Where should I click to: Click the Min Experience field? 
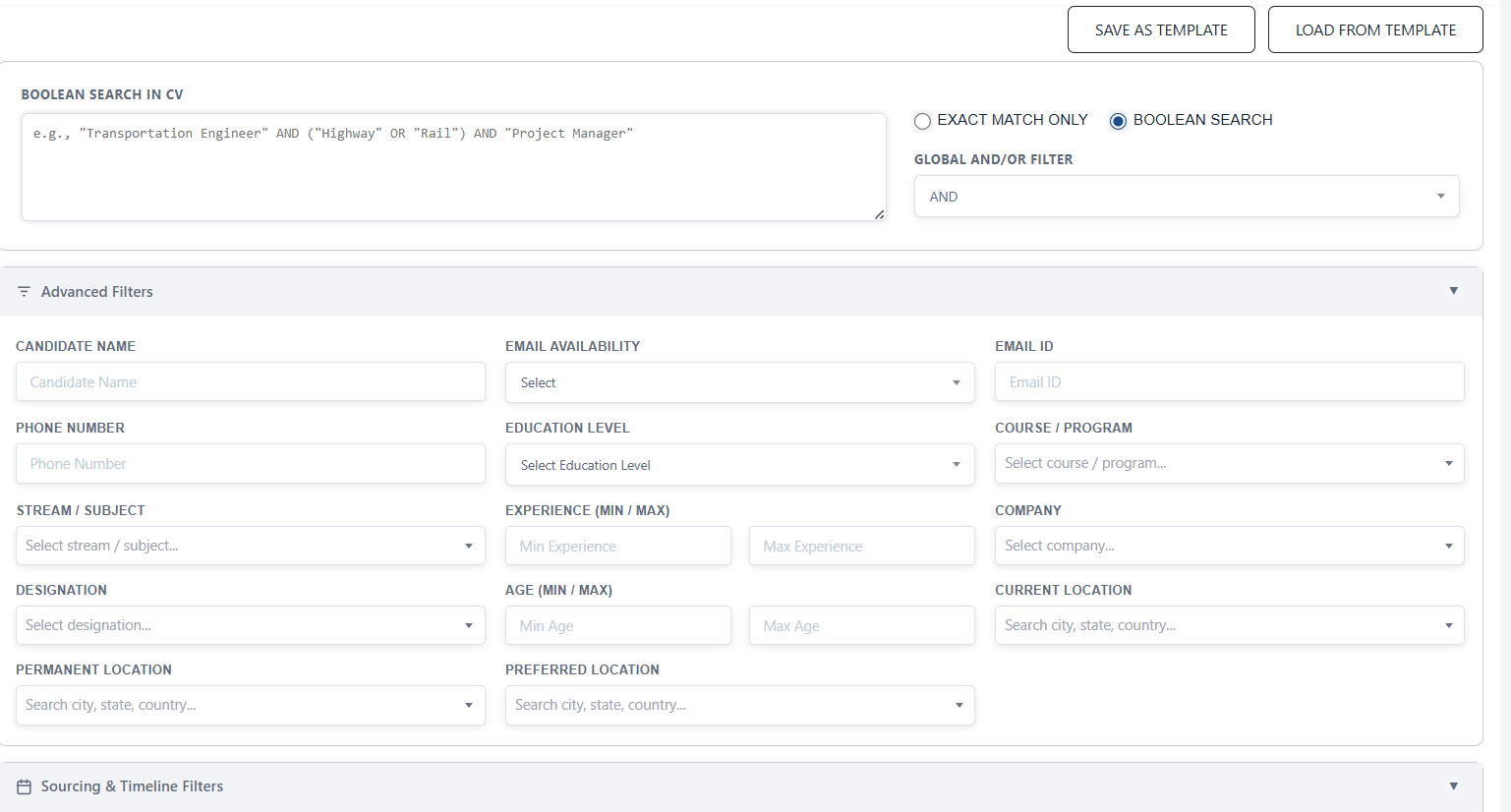pyautogui.click(x=617, y=546)
